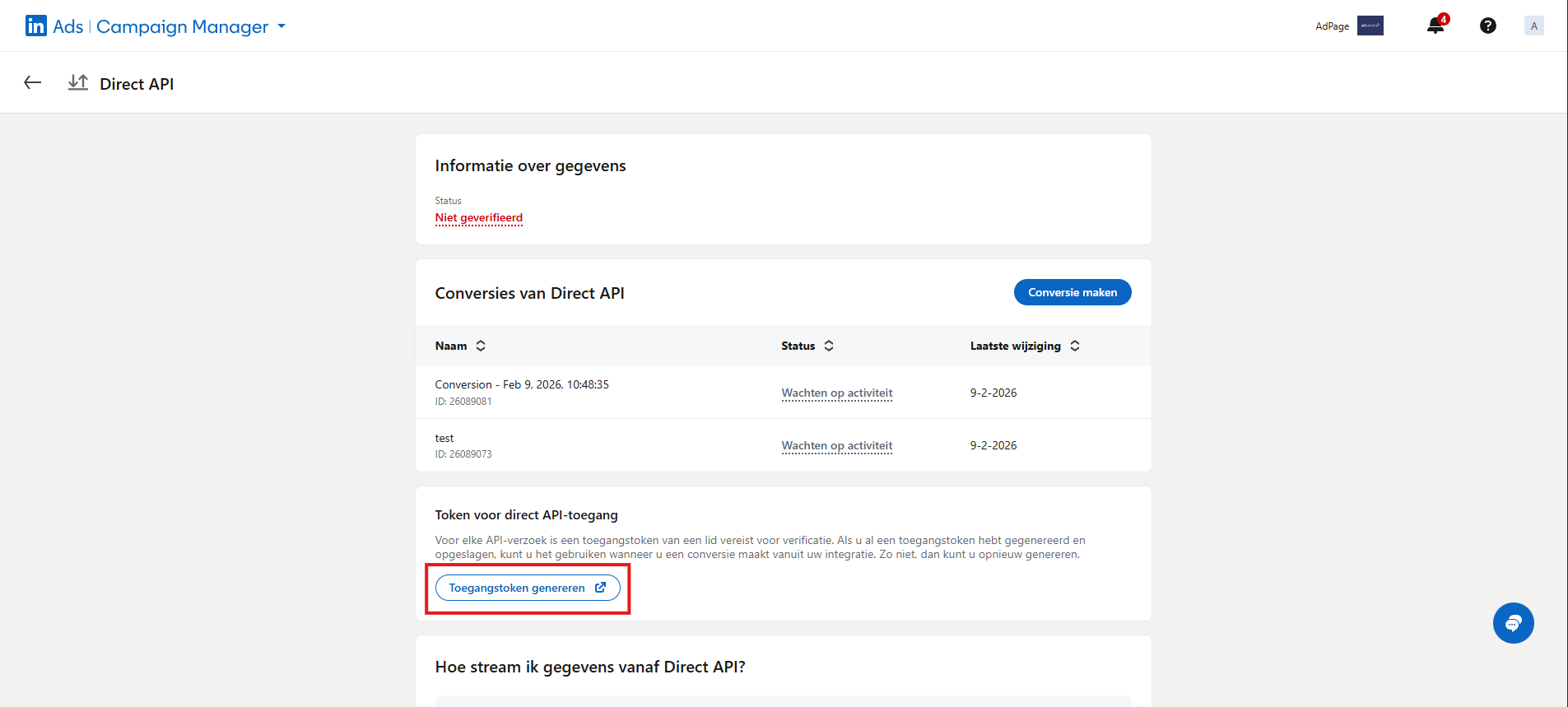Open the chat support bubble
Viewport: 1568px width, 707px height.
pos(1513,623)
